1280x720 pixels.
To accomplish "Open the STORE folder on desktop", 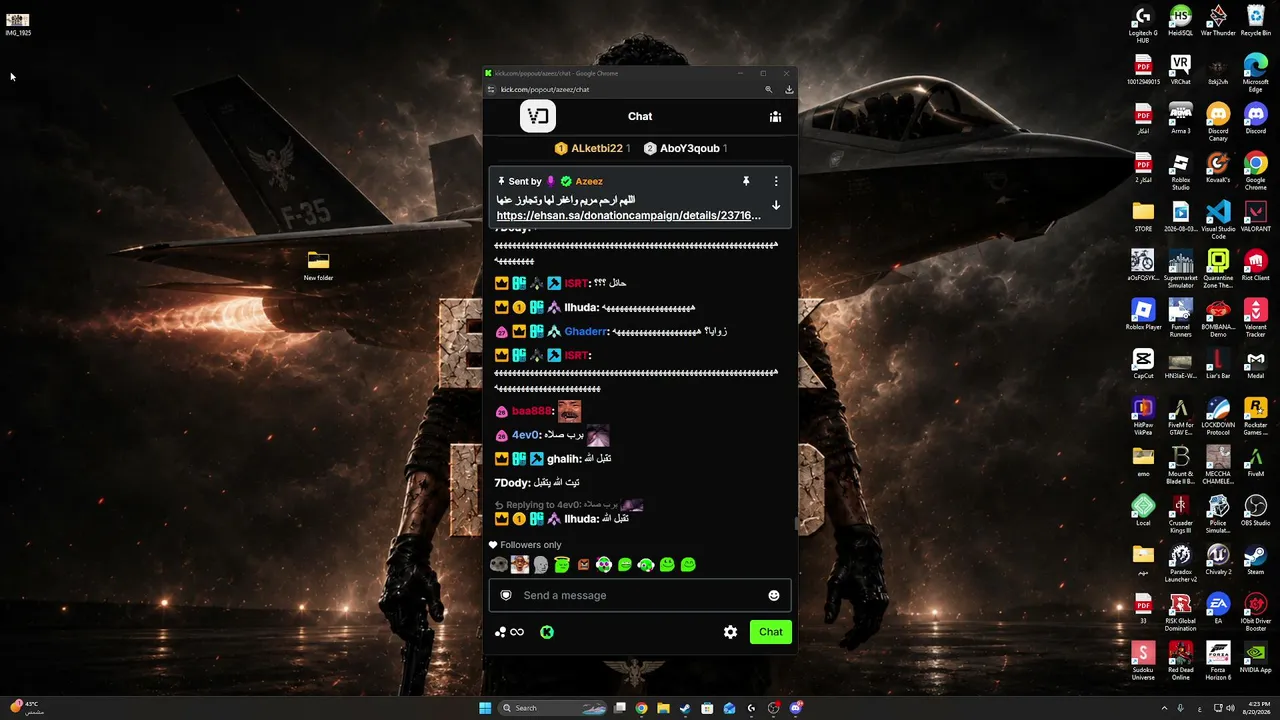I will pos(1143,216).
